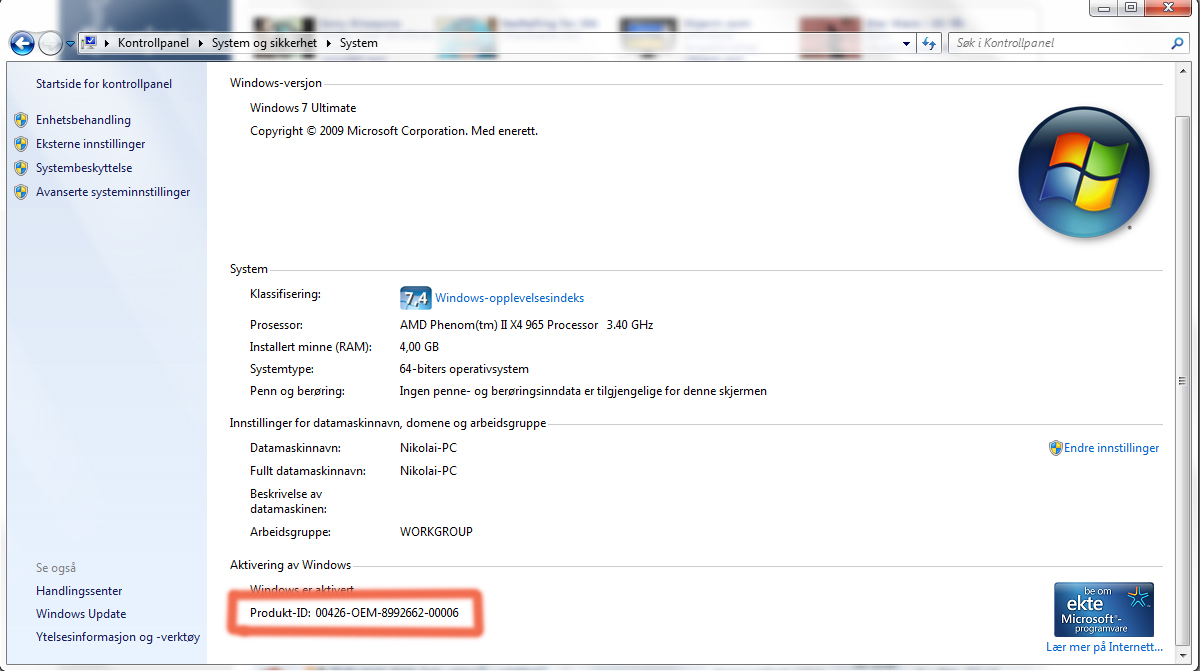Image resolution: width=1200 pixels, height=671 pixels.
Task: Select the AMD Phenom processor text
Action: pyautogui.click(x=527, y=325)
